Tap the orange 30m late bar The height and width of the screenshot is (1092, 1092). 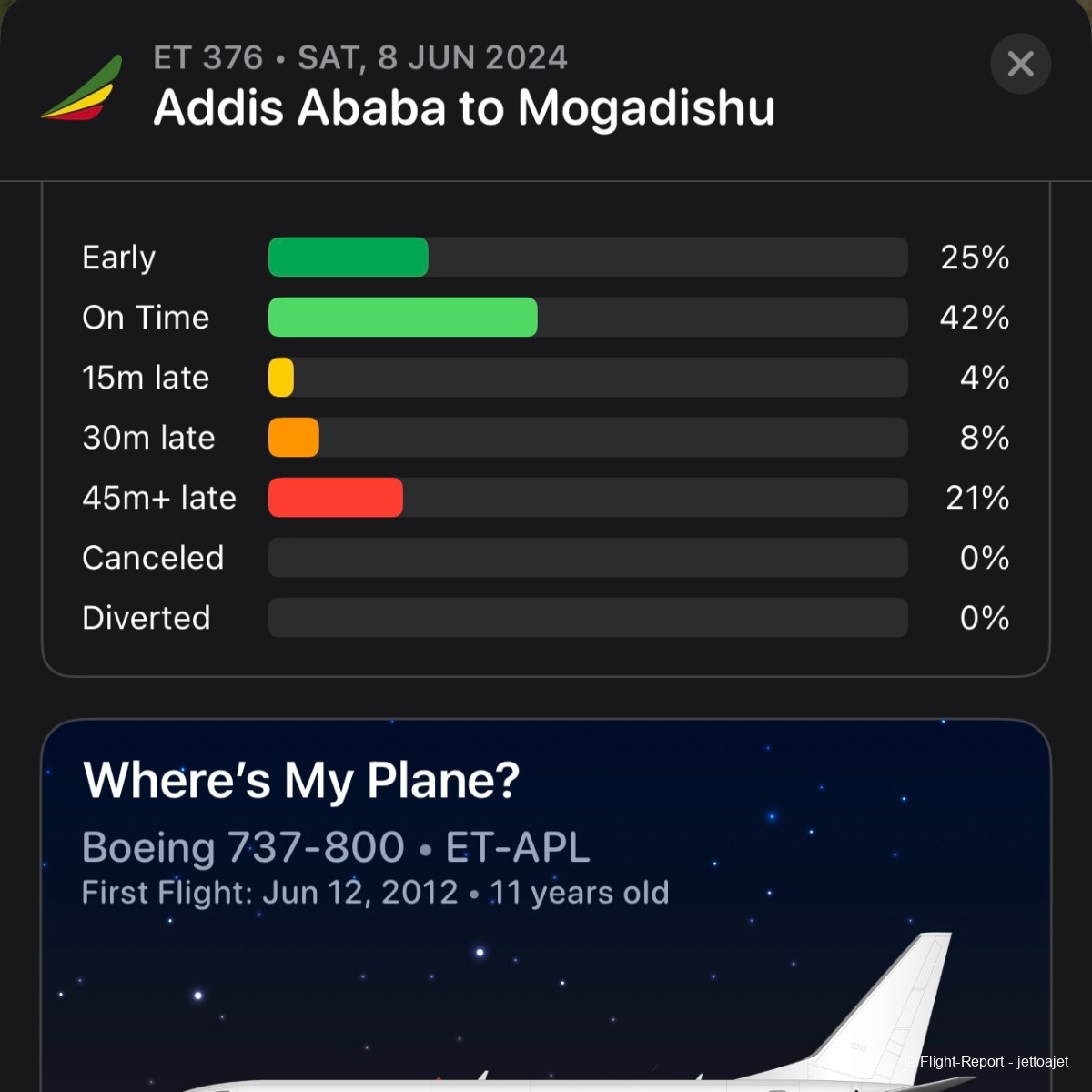(294, 438)
